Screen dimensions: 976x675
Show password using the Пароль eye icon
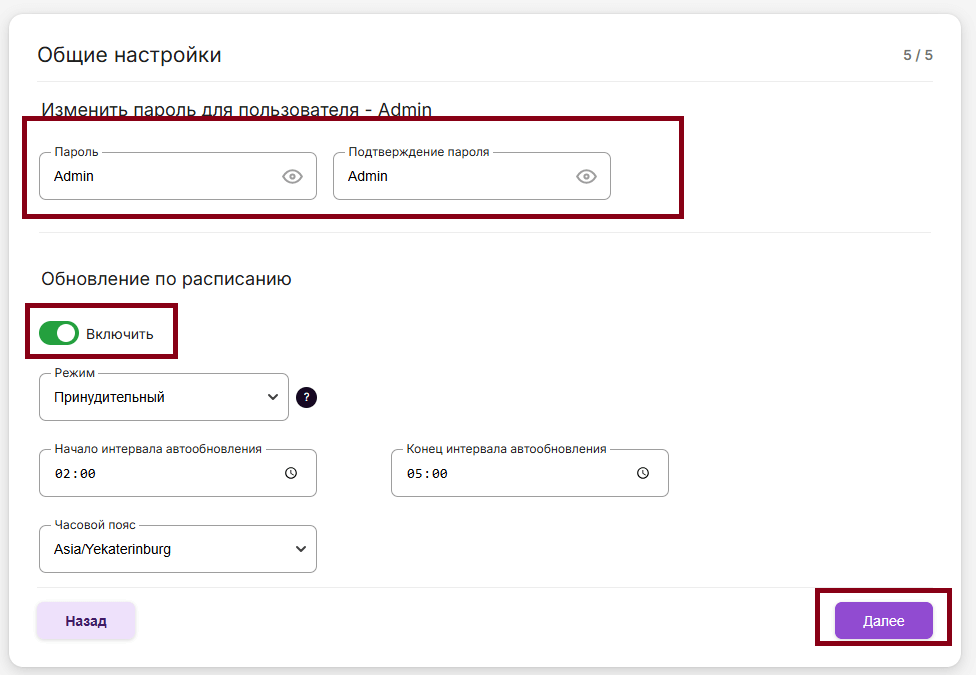[292, 177]
